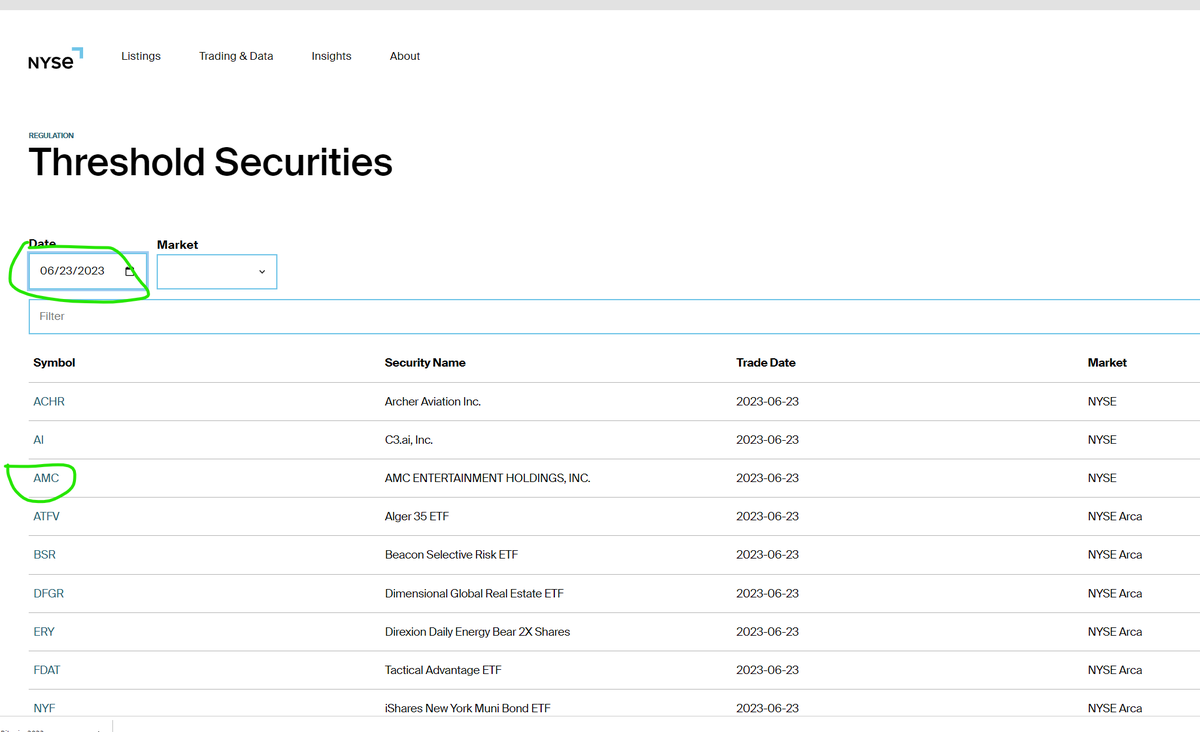Click the Date field showing 06/23/2023
The width and height of the screenshot is (1200, 732).
88,271
